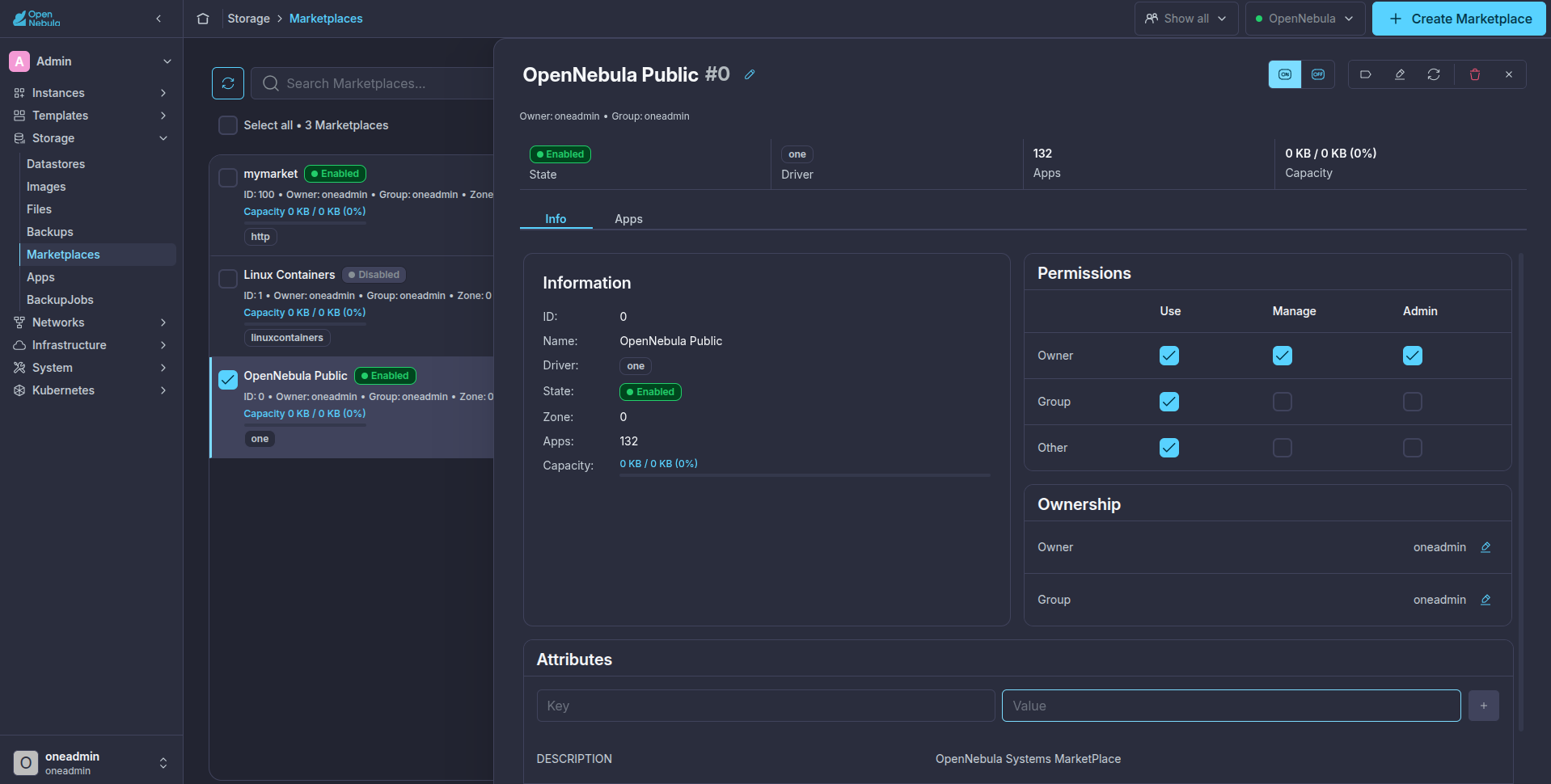This screenshot has width=1551, height=784.
Task: Enable Other Admin permission
Action: 1413,448
